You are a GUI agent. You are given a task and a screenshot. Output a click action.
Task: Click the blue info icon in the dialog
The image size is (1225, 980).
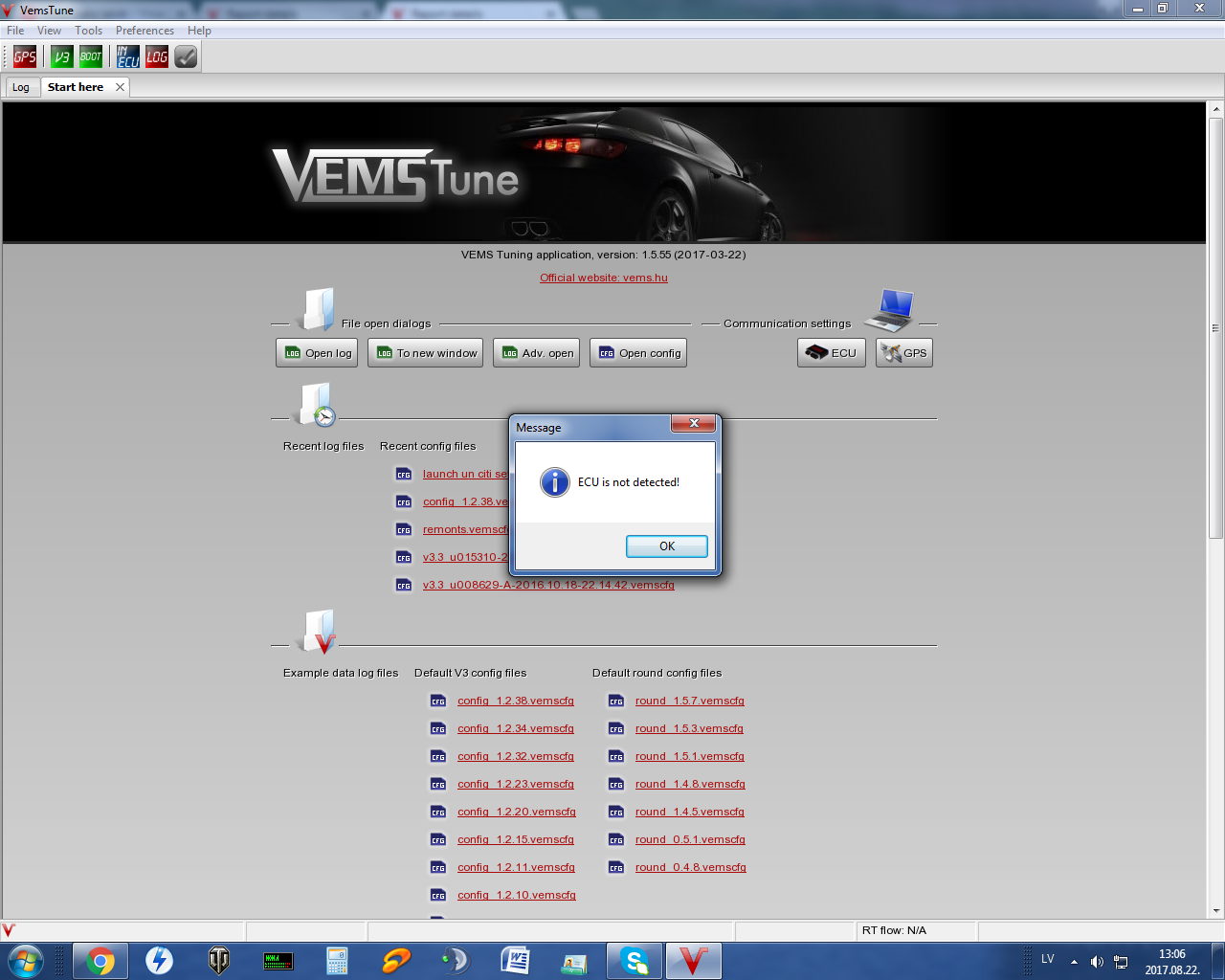555,482
